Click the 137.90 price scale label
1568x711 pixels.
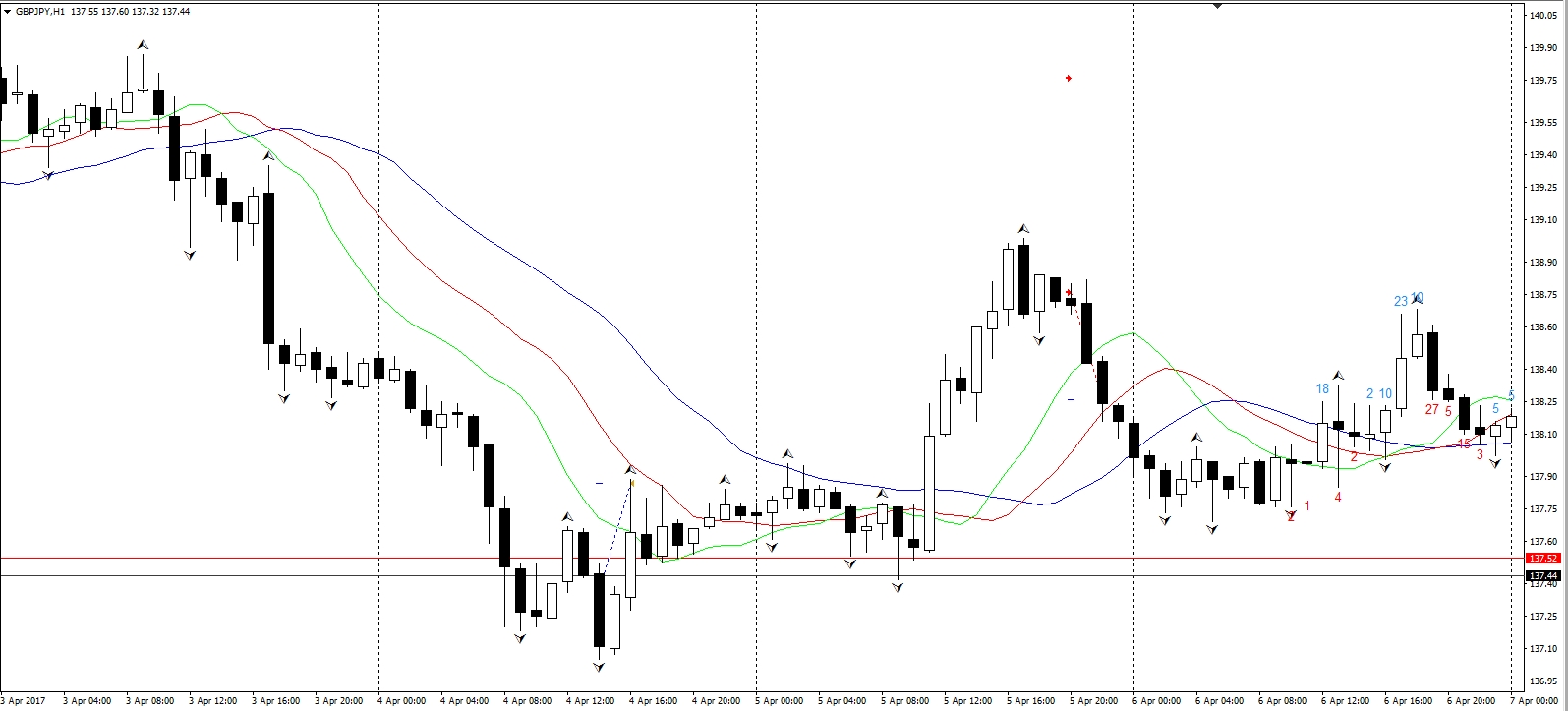[1543, 477]
